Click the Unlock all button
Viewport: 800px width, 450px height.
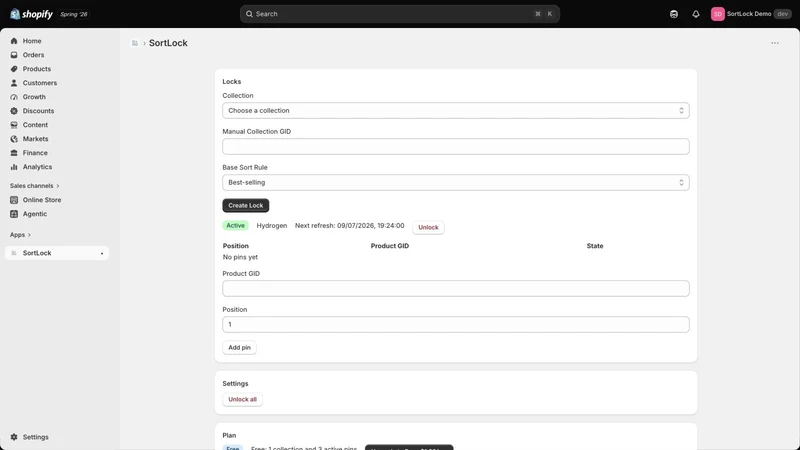pyautogui.click(x=242, y=399)
